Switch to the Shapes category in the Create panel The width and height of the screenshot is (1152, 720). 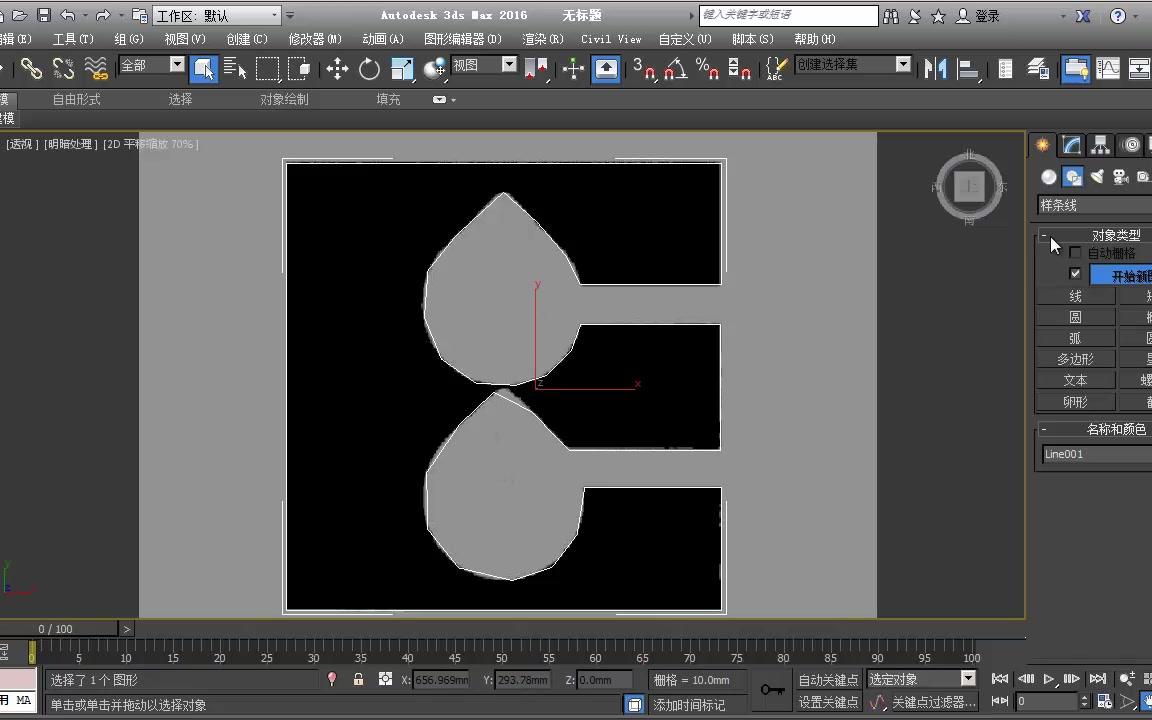pyautogui.click(x=1072, y=176)
